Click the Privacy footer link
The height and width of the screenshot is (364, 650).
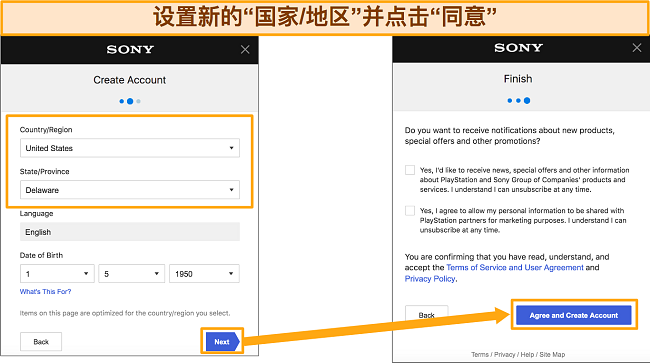[504, 354]
